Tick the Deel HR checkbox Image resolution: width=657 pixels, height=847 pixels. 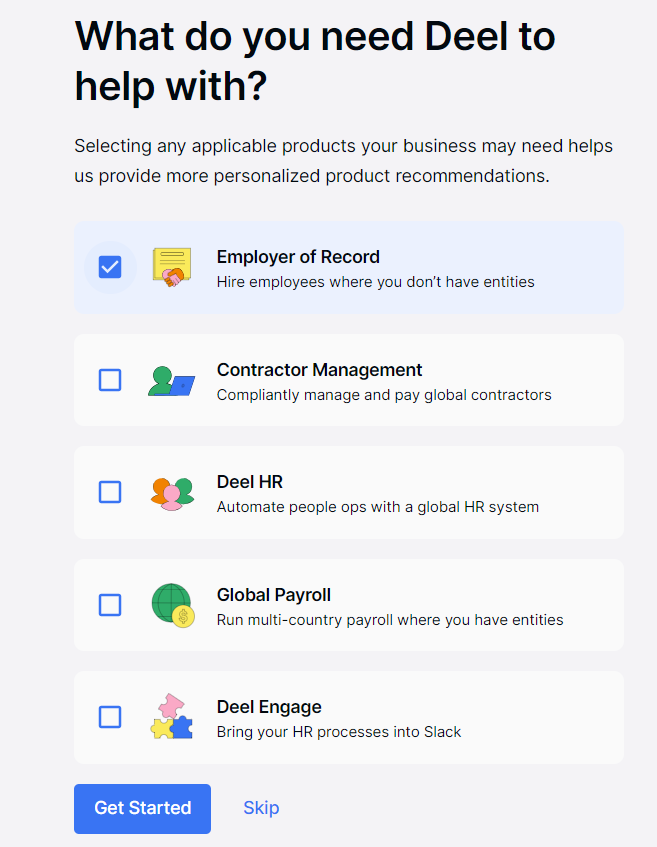(x=110, y=492)
